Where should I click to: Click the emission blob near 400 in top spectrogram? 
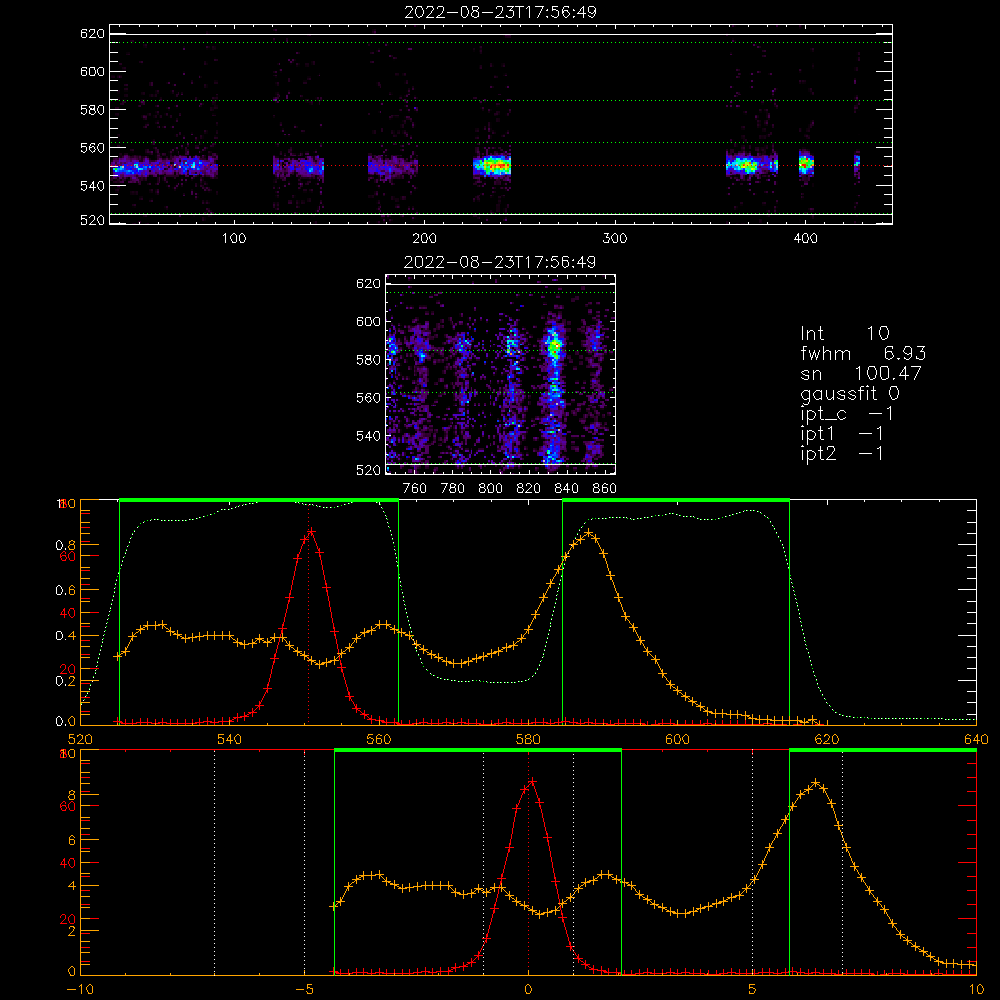[806, 163]
